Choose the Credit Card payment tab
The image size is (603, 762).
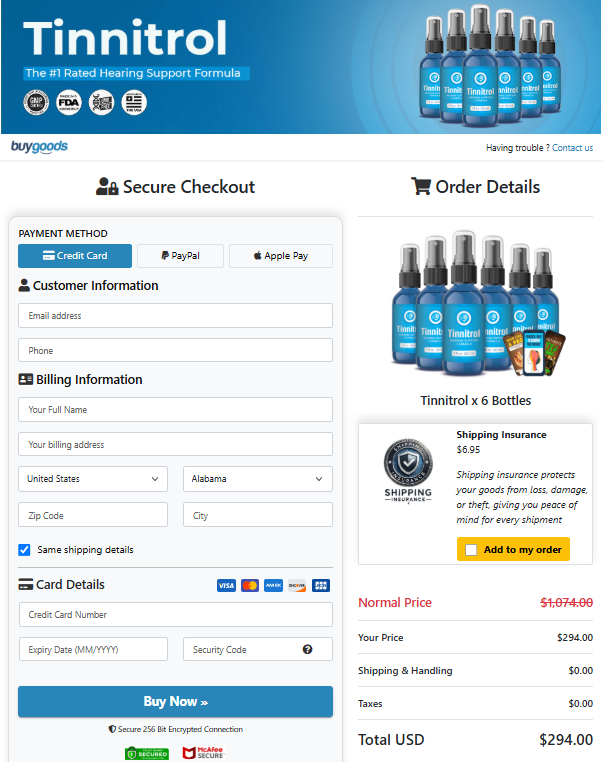(75, 256)
